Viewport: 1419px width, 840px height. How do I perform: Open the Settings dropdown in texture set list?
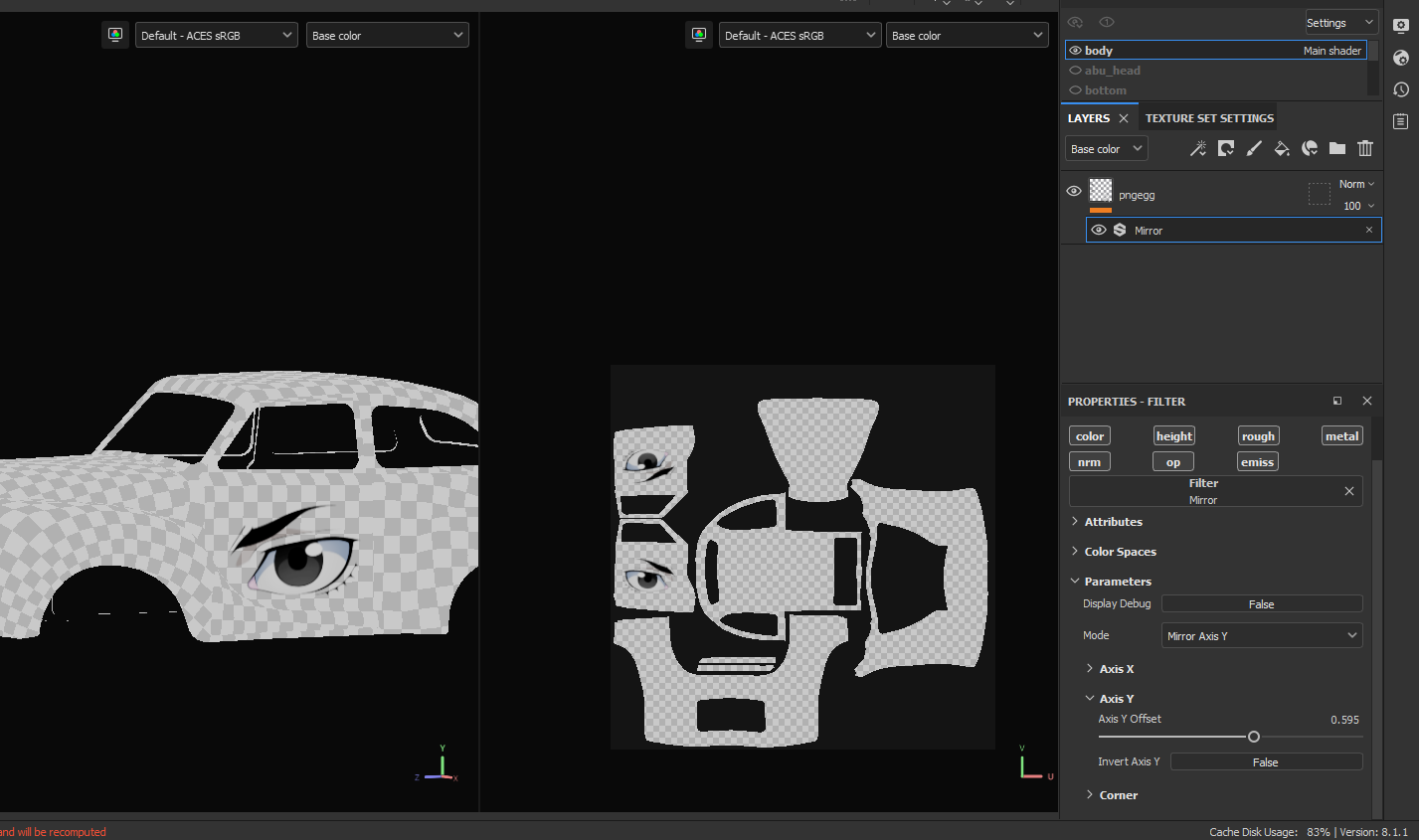[x=1339, y=23]
